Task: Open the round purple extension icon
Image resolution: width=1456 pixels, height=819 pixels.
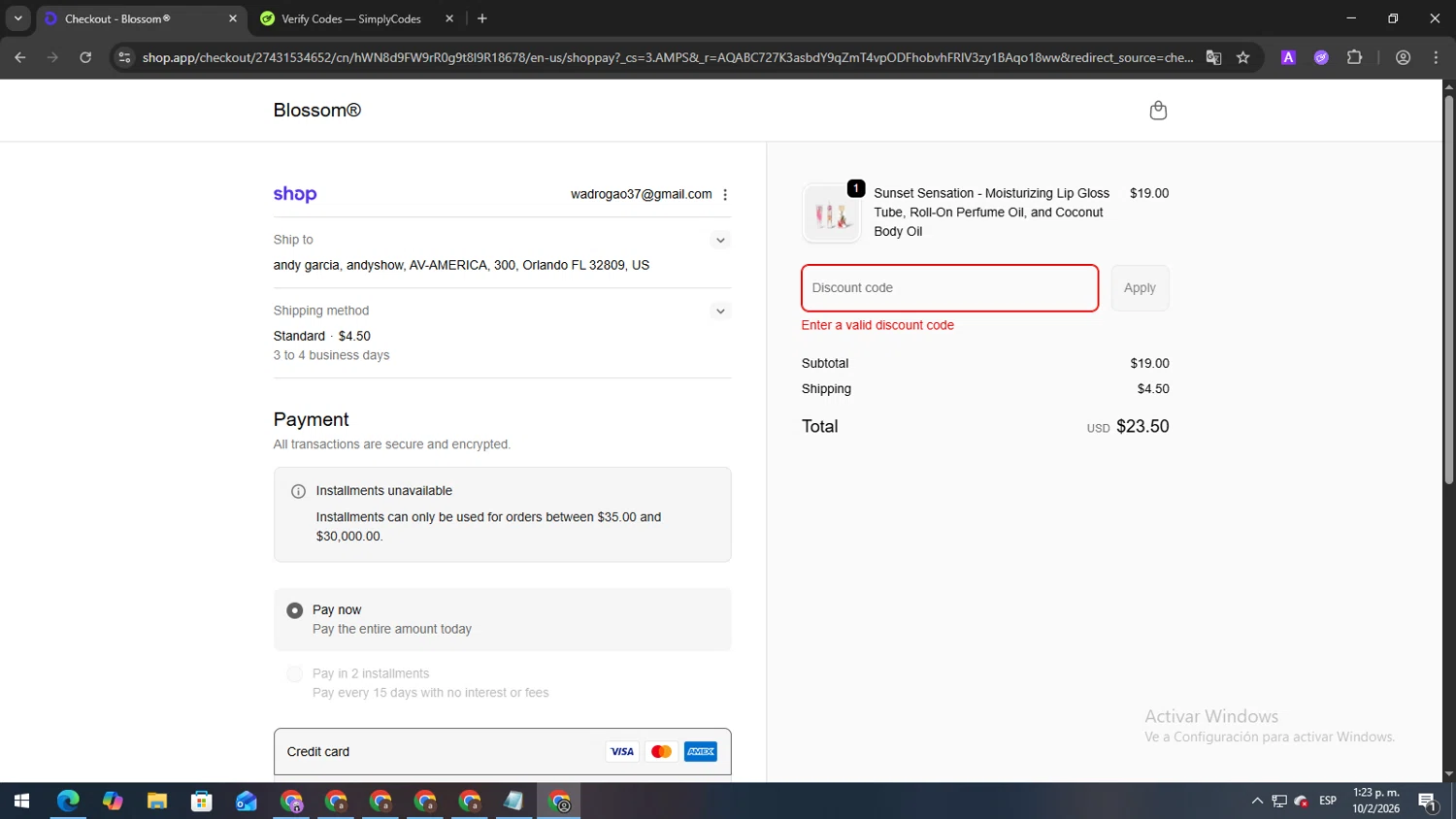Action: pos(1321,57)
